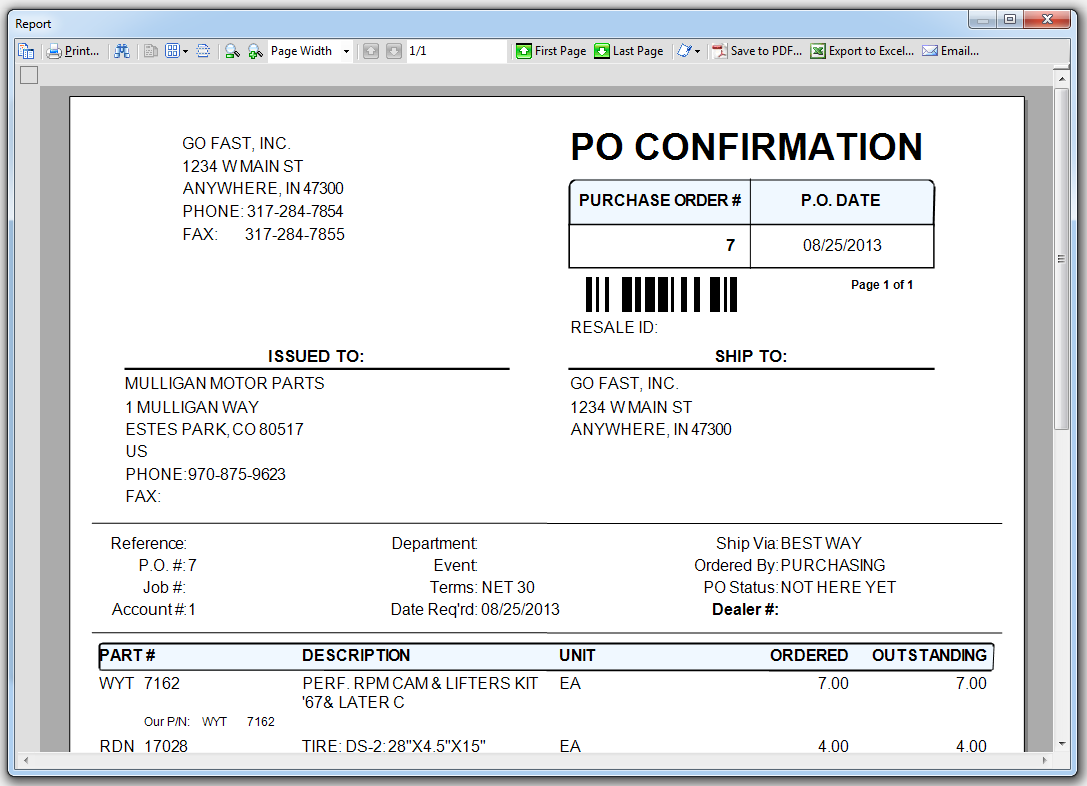The image size is (1087, 786).
Task: Open the Print dialog
Action: click(x=73, y=51)
